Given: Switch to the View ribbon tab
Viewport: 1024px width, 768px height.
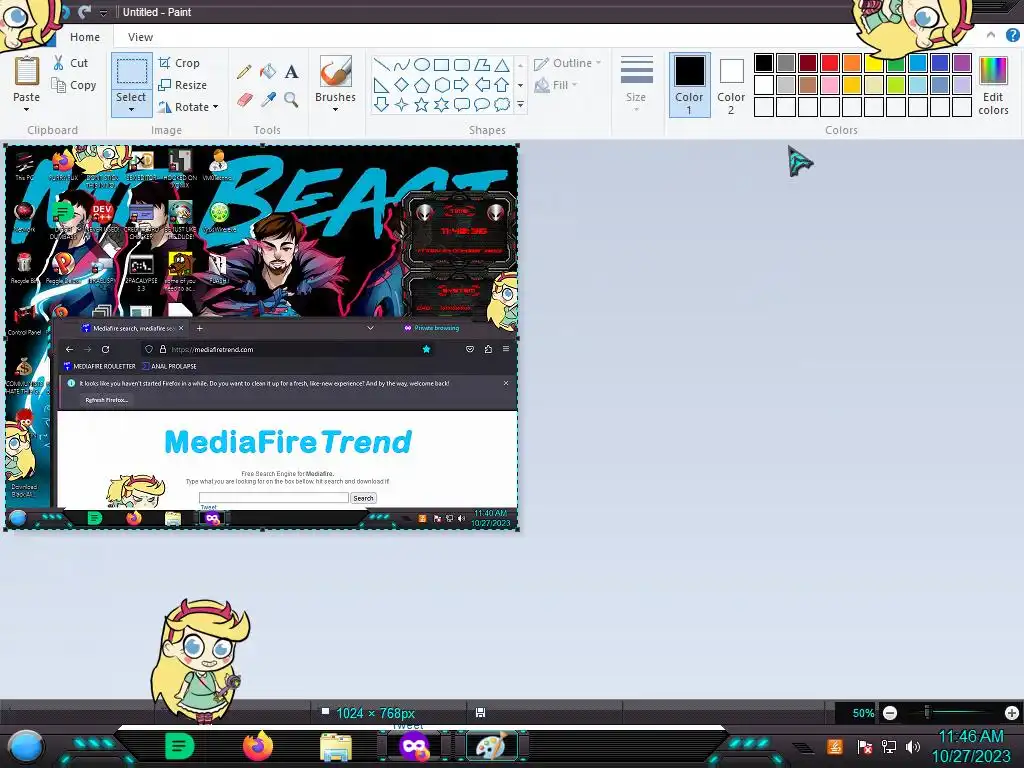Looking at the screenshot, I should pyautogui.click(x=140, y=37).
